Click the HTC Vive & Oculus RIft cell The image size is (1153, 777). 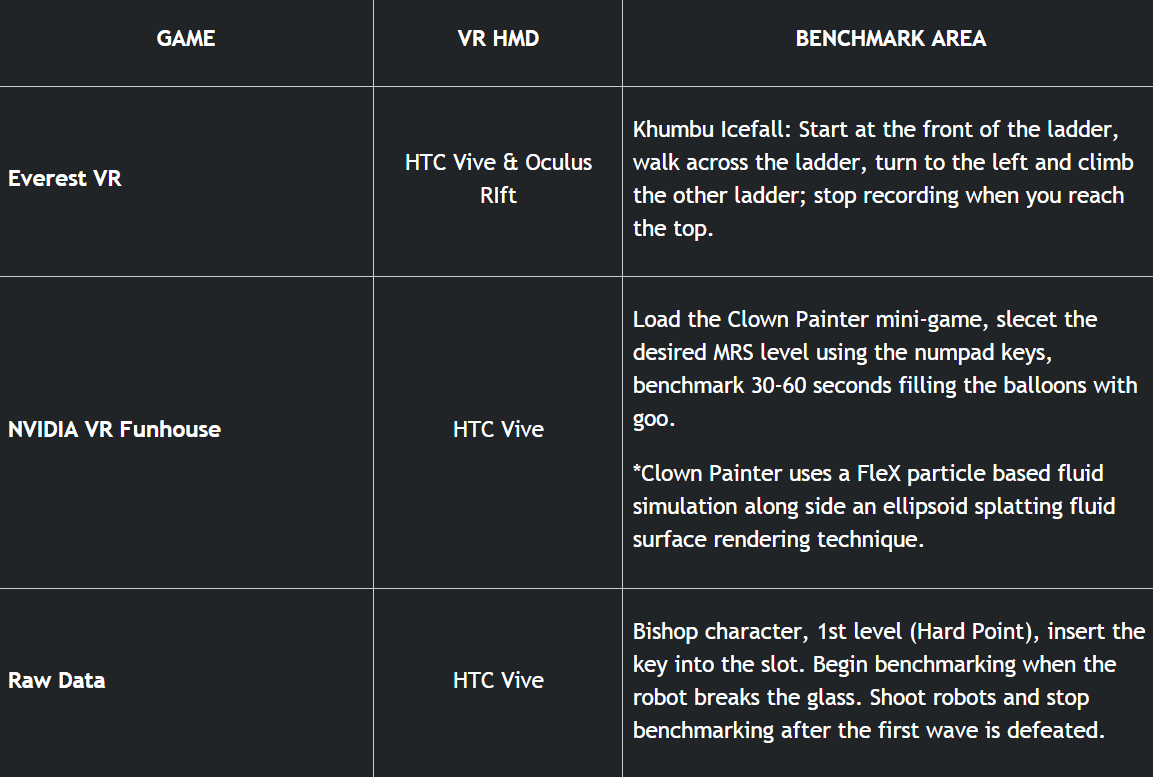(498, 178)
